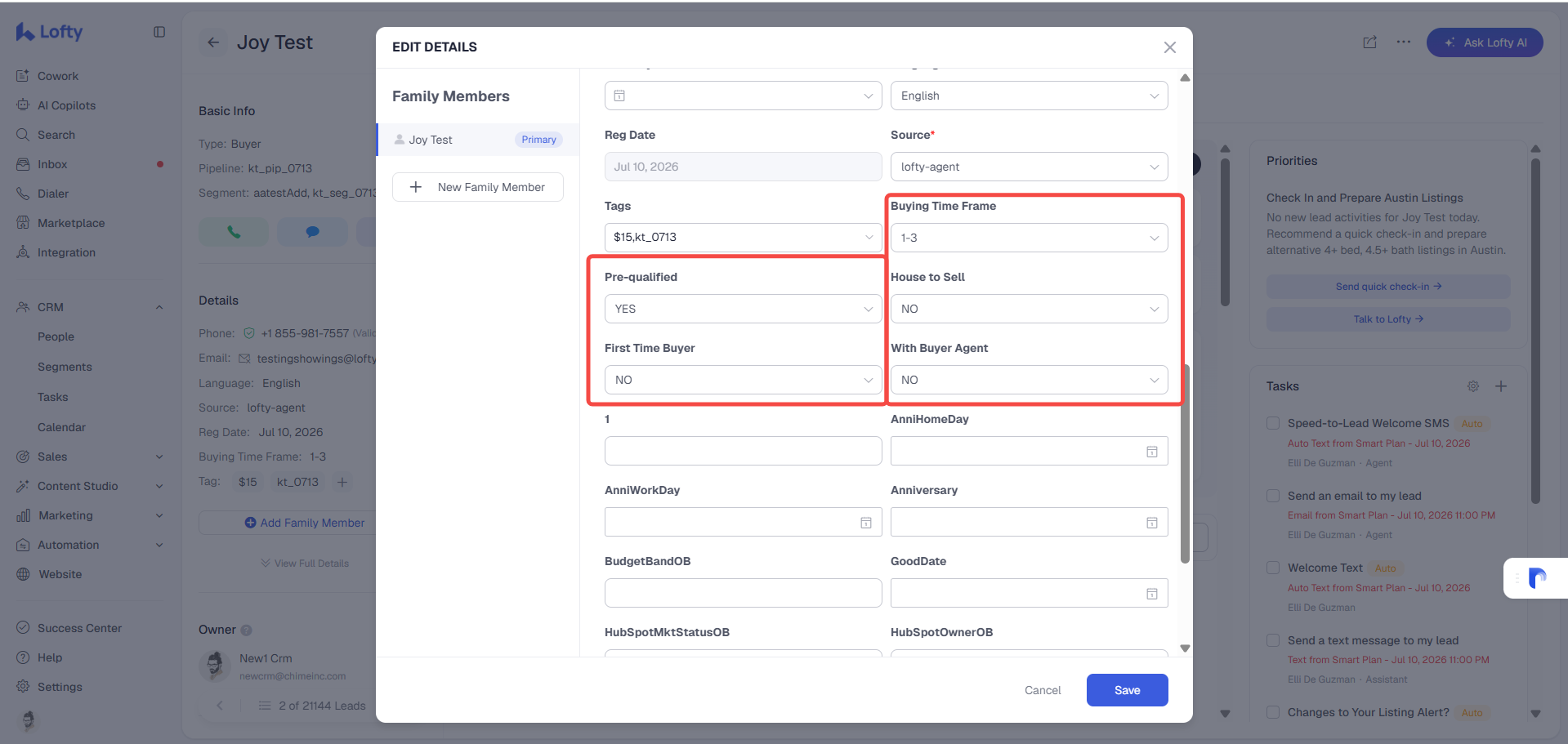Select Segments under CRM
Viewport: 1568px width, 744px height.
(65, 367)
